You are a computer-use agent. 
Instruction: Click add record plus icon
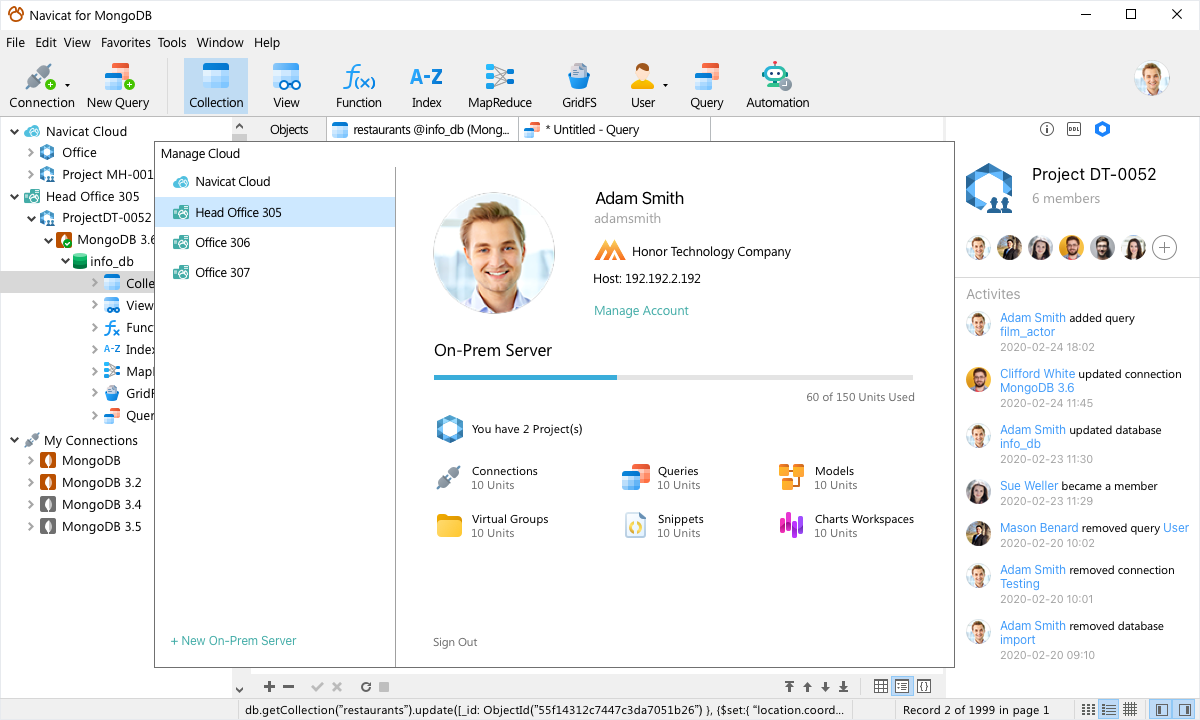click(269, 687)
